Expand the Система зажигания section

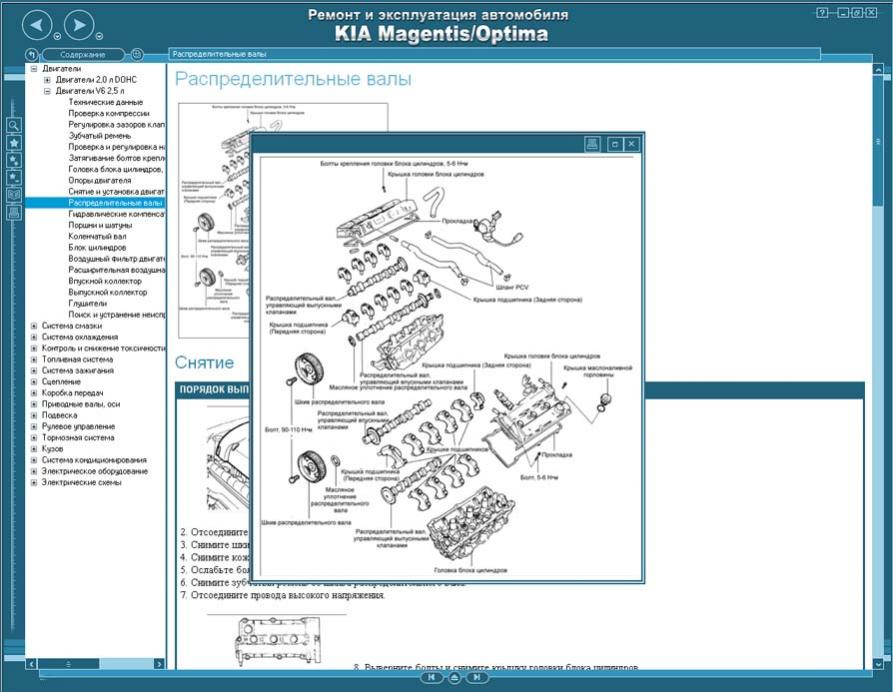tap(34, 371)
